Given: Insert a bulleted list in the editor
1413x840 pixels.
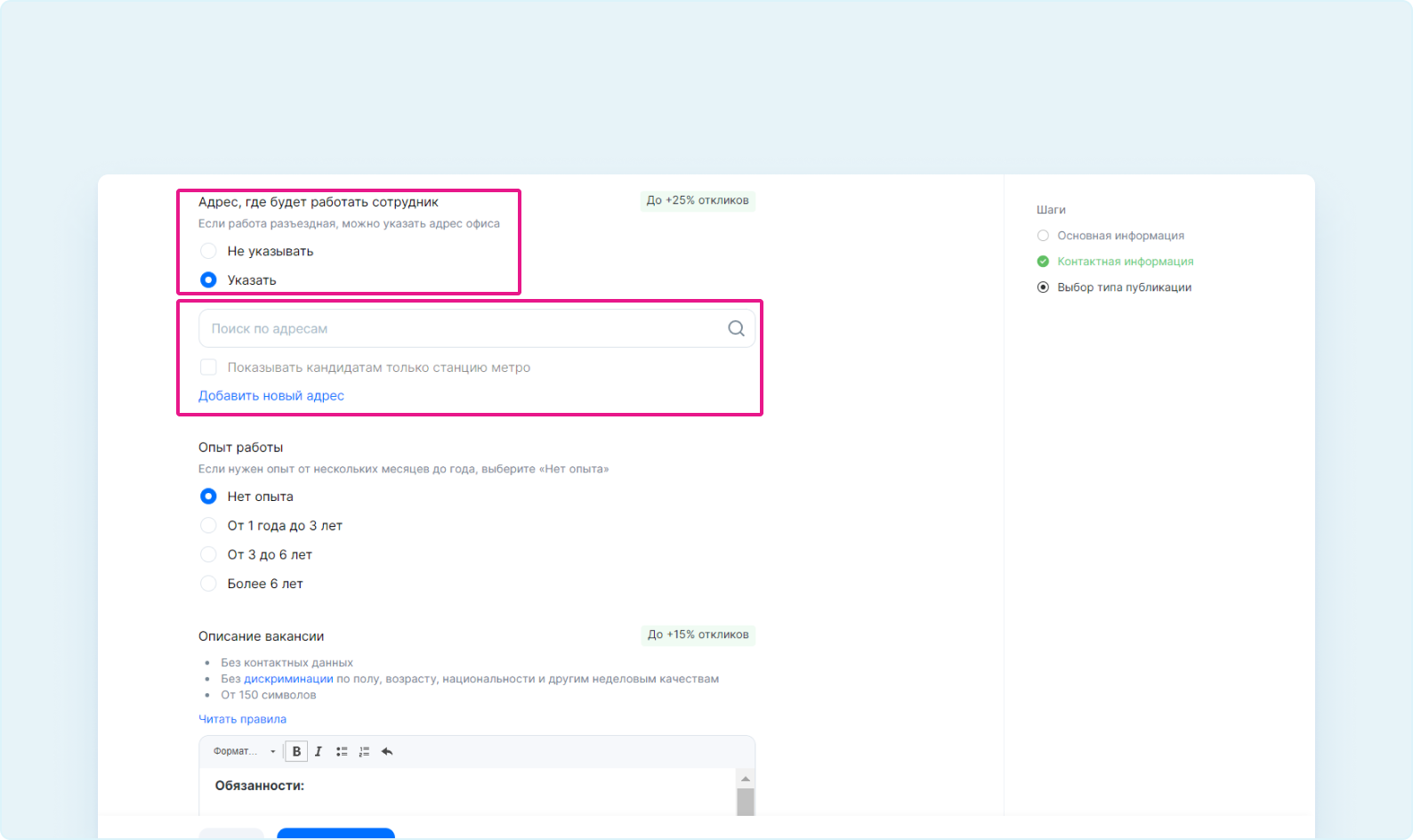Looking at the screenshot, I should (342, 751).
